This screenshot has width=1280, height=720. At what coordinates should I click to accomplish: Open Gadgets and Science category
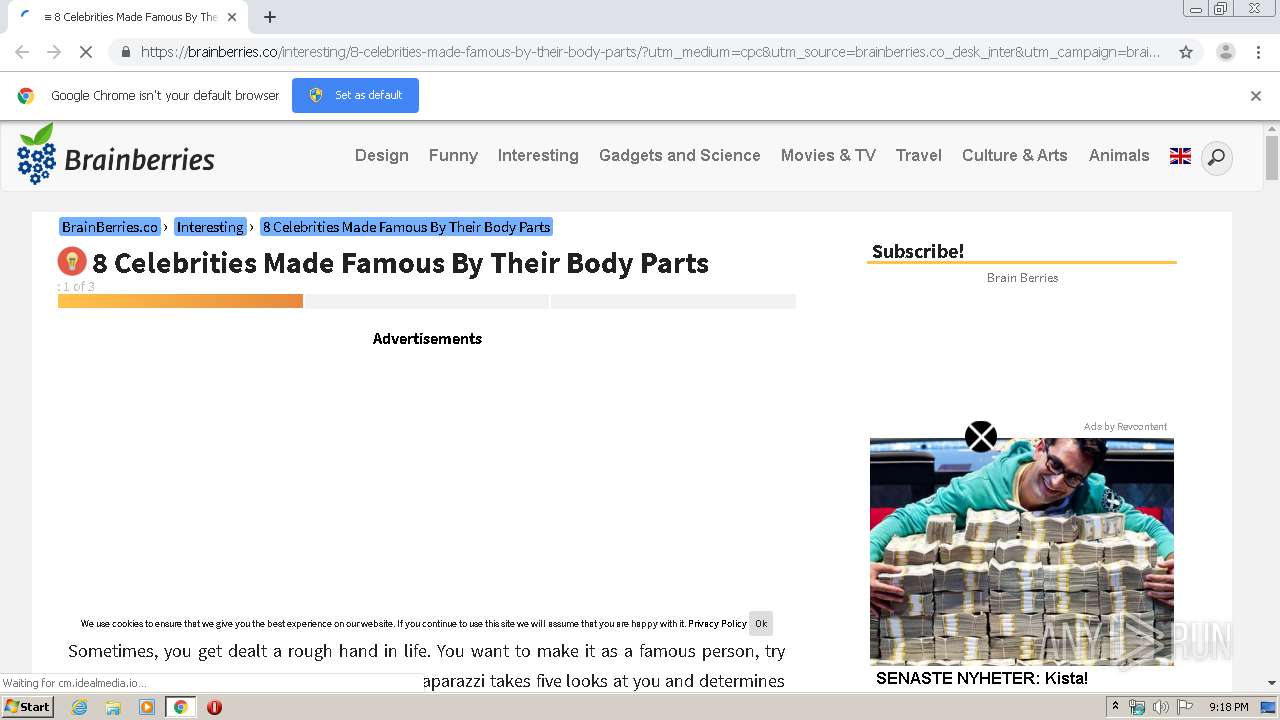tap(680, 155)
